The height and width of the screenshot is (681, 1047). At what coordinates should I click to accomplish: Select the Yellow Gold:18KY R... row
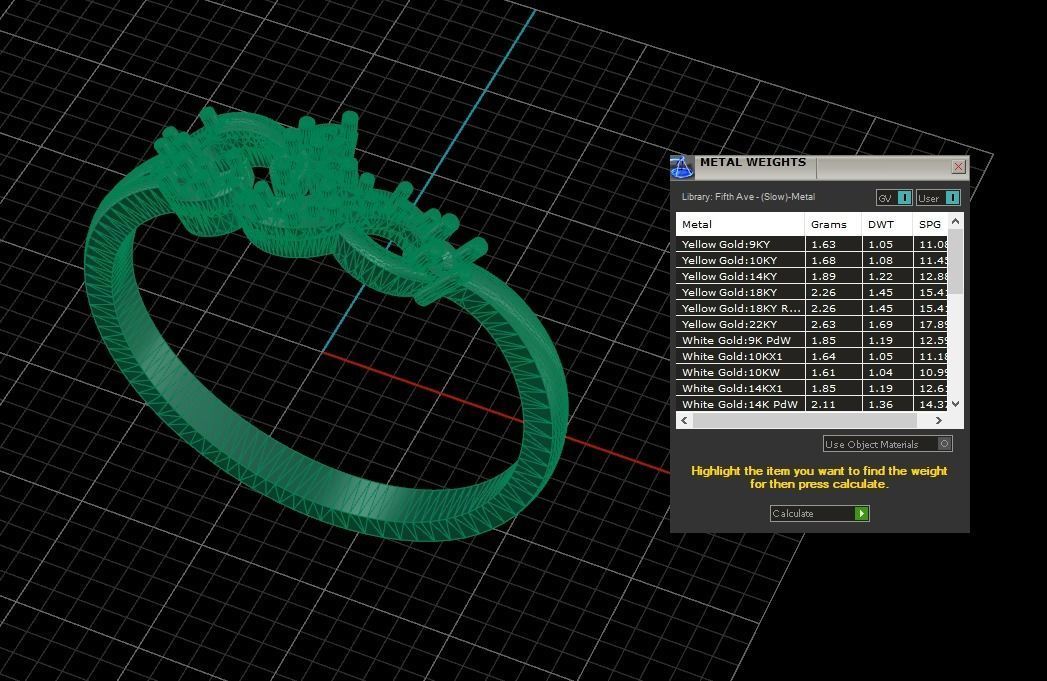(811, 308)
